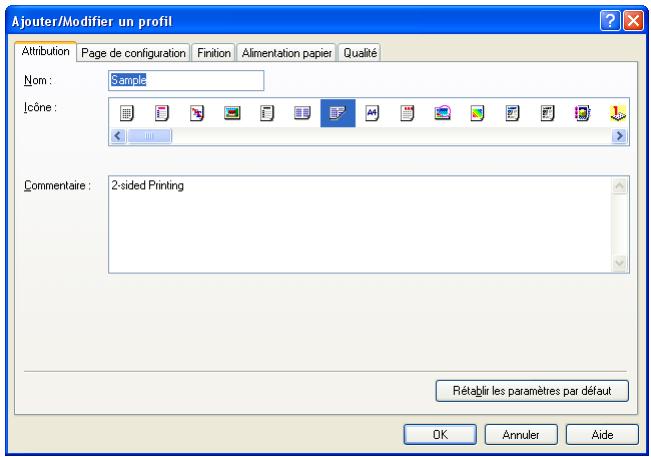
Task: Open the Page de configuration tab
Action: (x=133, y=53)
